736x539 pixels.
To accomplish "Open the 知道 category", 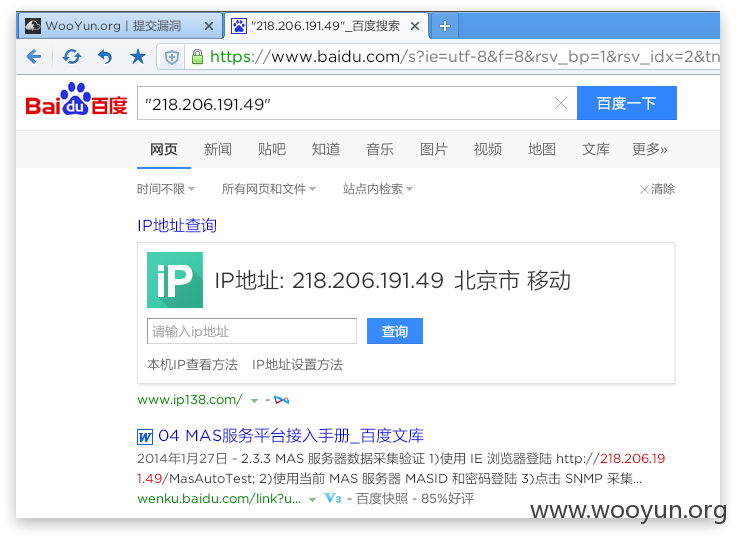I will point(326,149).
